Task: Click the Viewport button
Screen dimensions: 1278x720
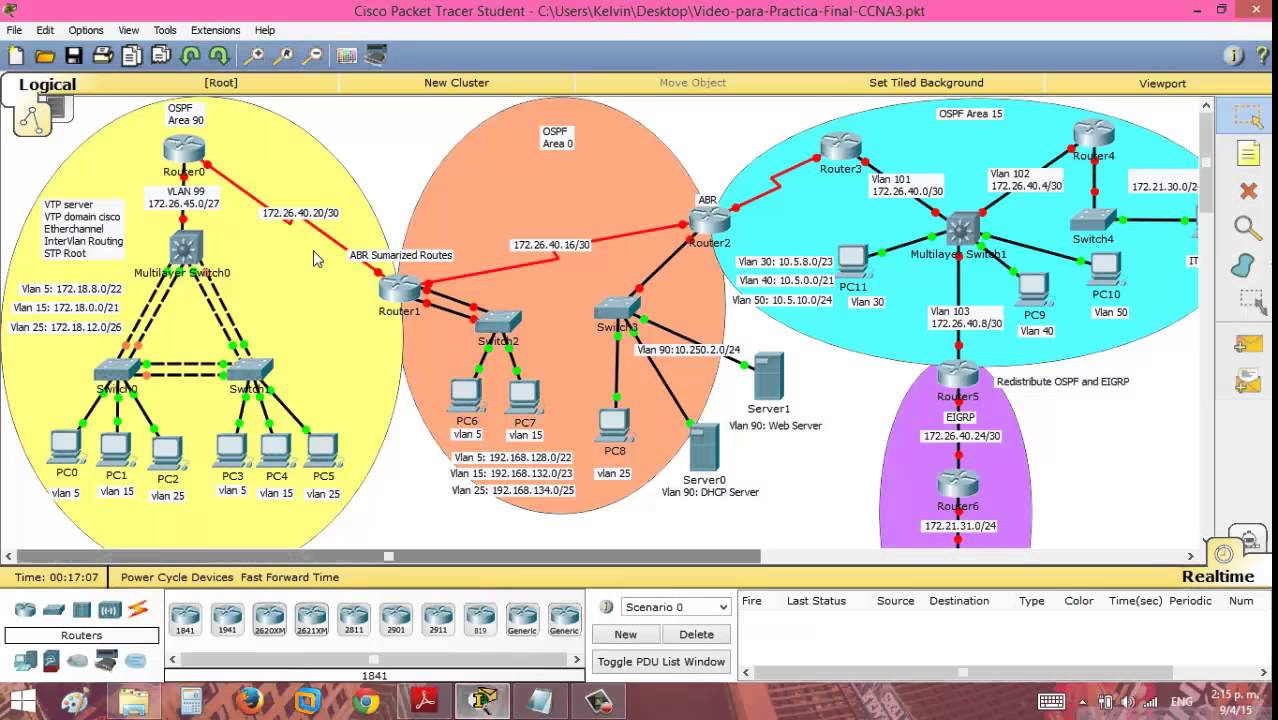Action: coord(1162,83)
